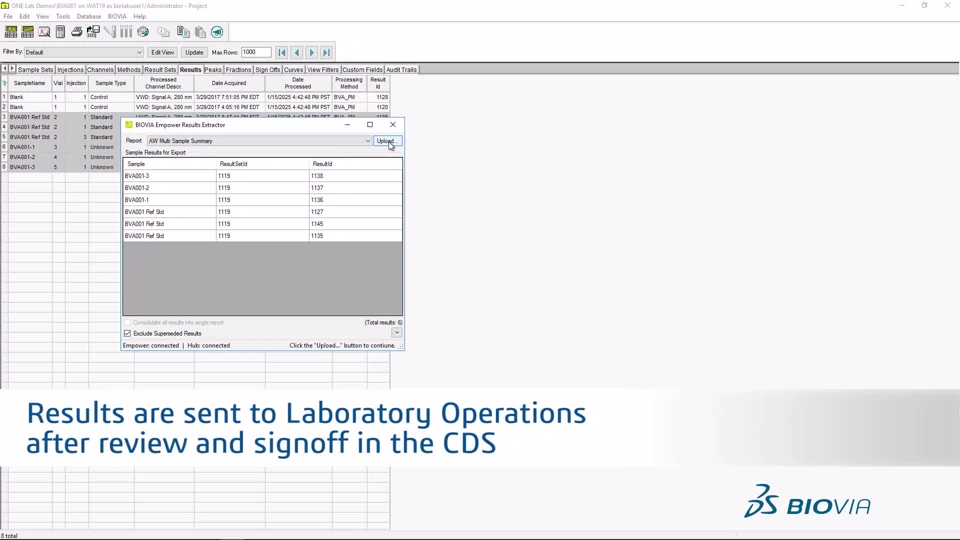960x540 pixels.
Task: Switch to the Injections tab
Action: click(x=70, y=70)
